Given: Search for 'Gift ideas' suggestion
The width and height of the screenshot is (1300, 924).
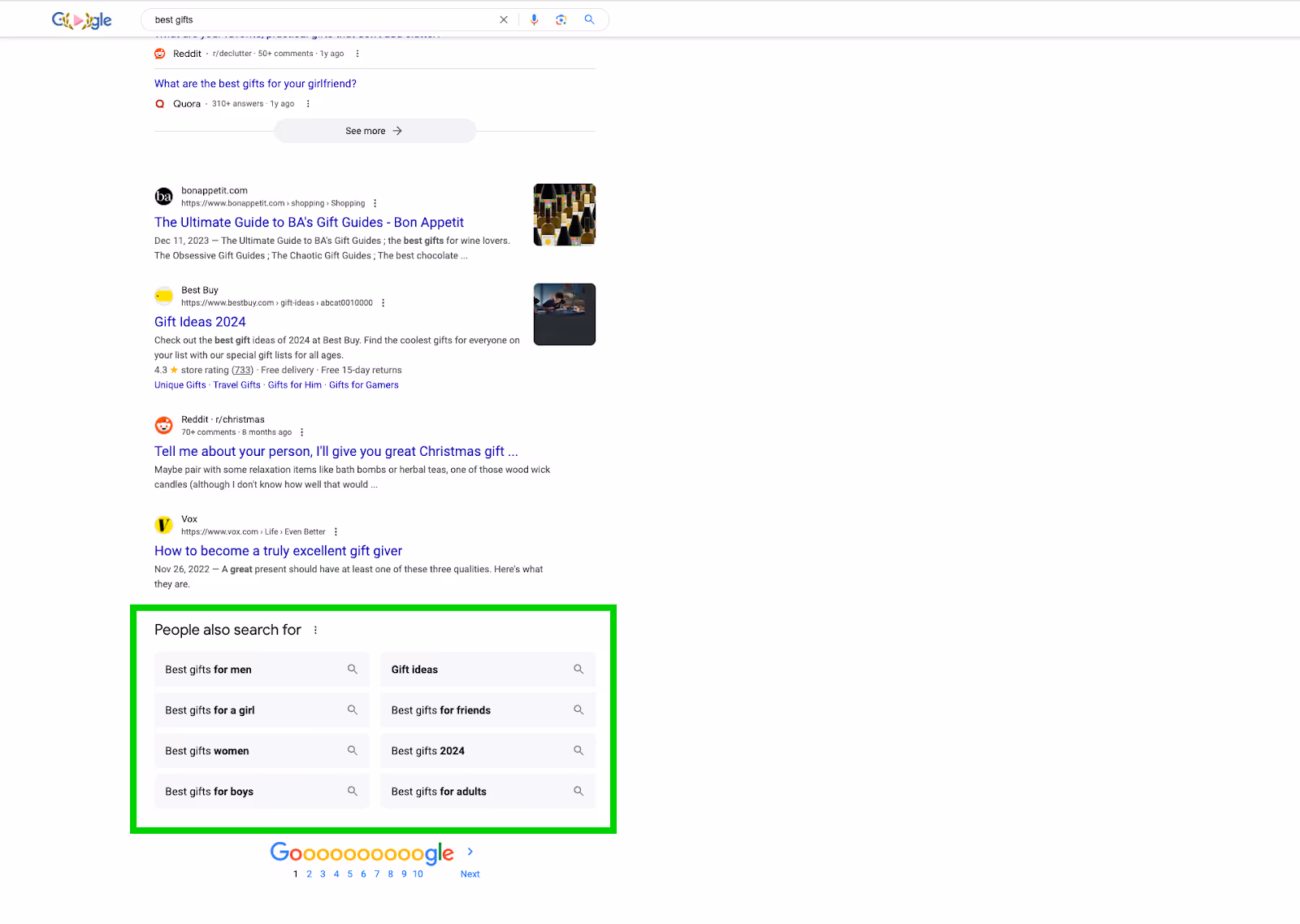Looking at the screenshot, I should 487,670.
